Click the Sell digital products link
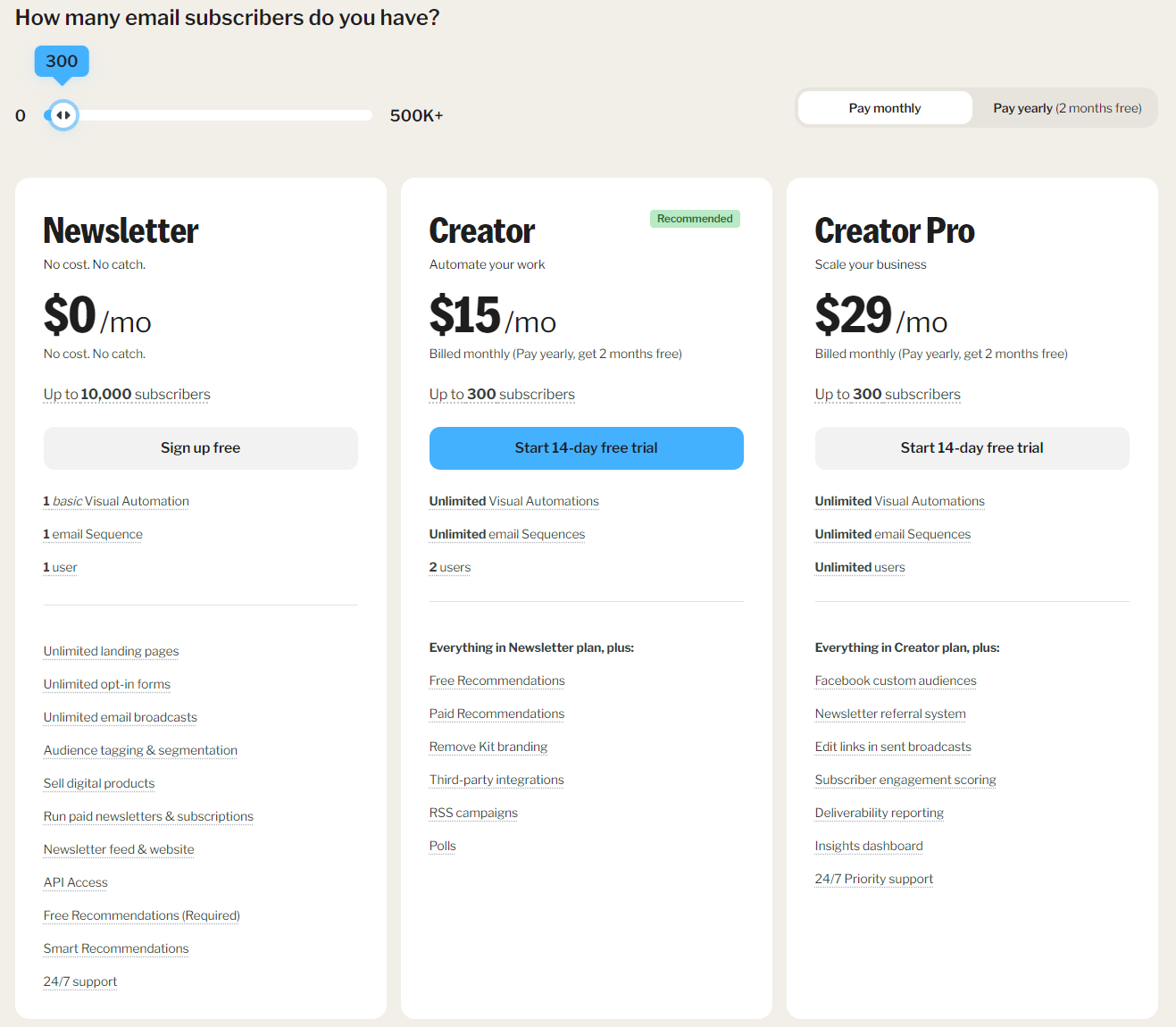The height and width of the screenshot is (1027, 1176). (x=99, y=783)
